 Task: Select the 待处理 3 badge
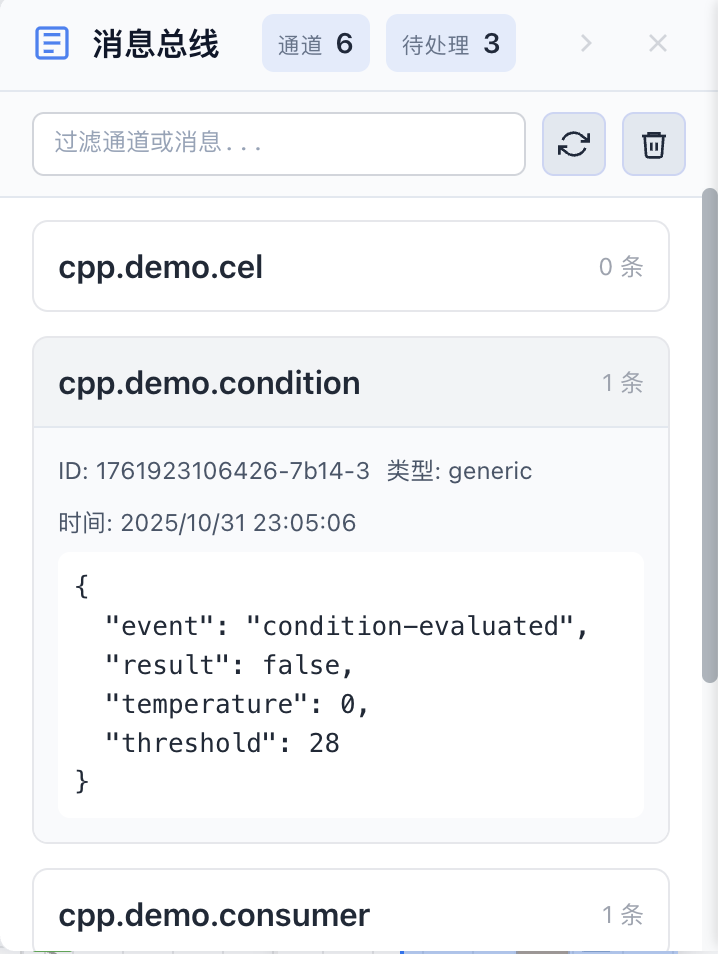(451, 43)
